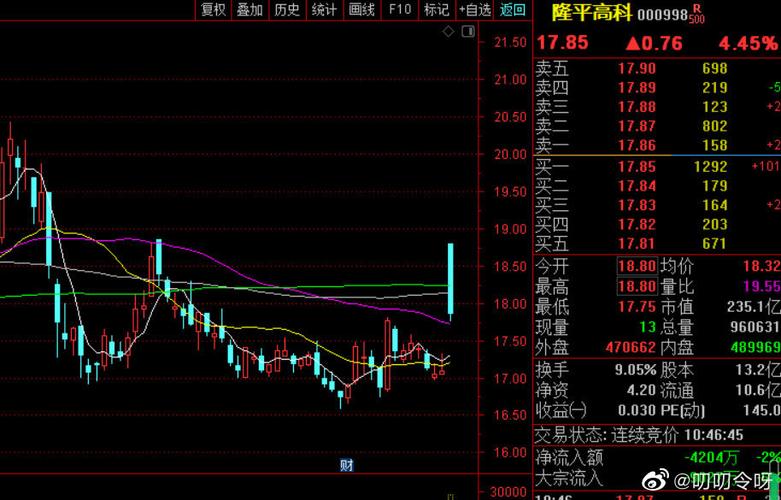Toggle the panel layout icon above chart
Viewport: 781px width, 500px height.
tap(468, 32)
